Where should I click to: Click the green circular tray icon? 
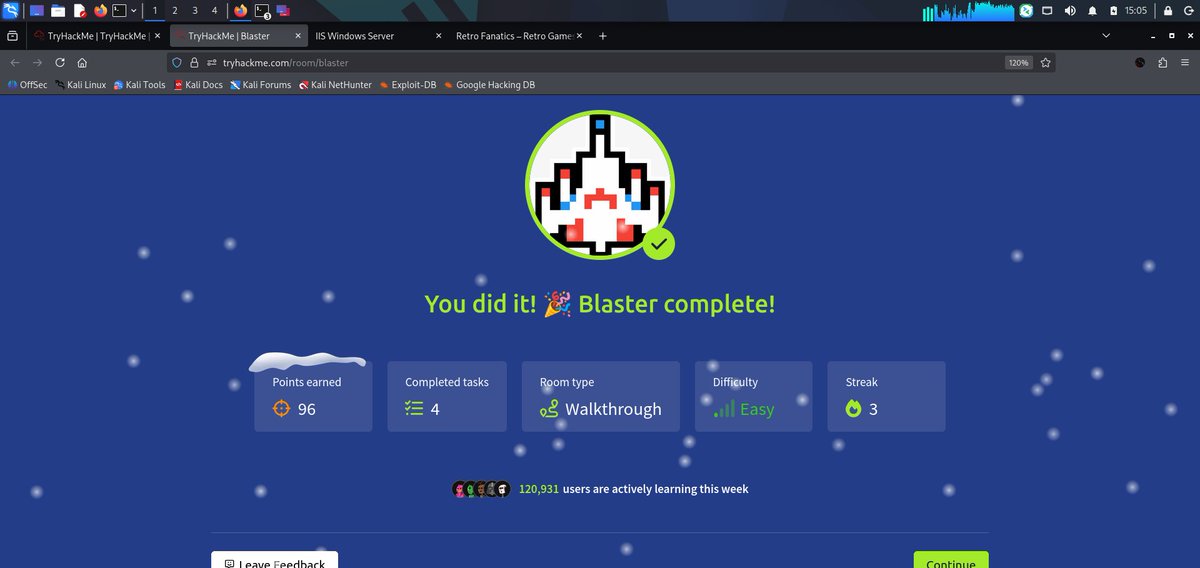[1026, 11]
